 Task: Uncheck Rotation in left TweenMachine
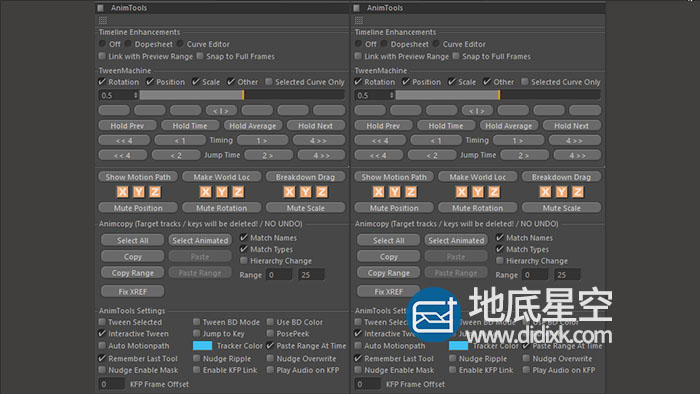[102, 82]
